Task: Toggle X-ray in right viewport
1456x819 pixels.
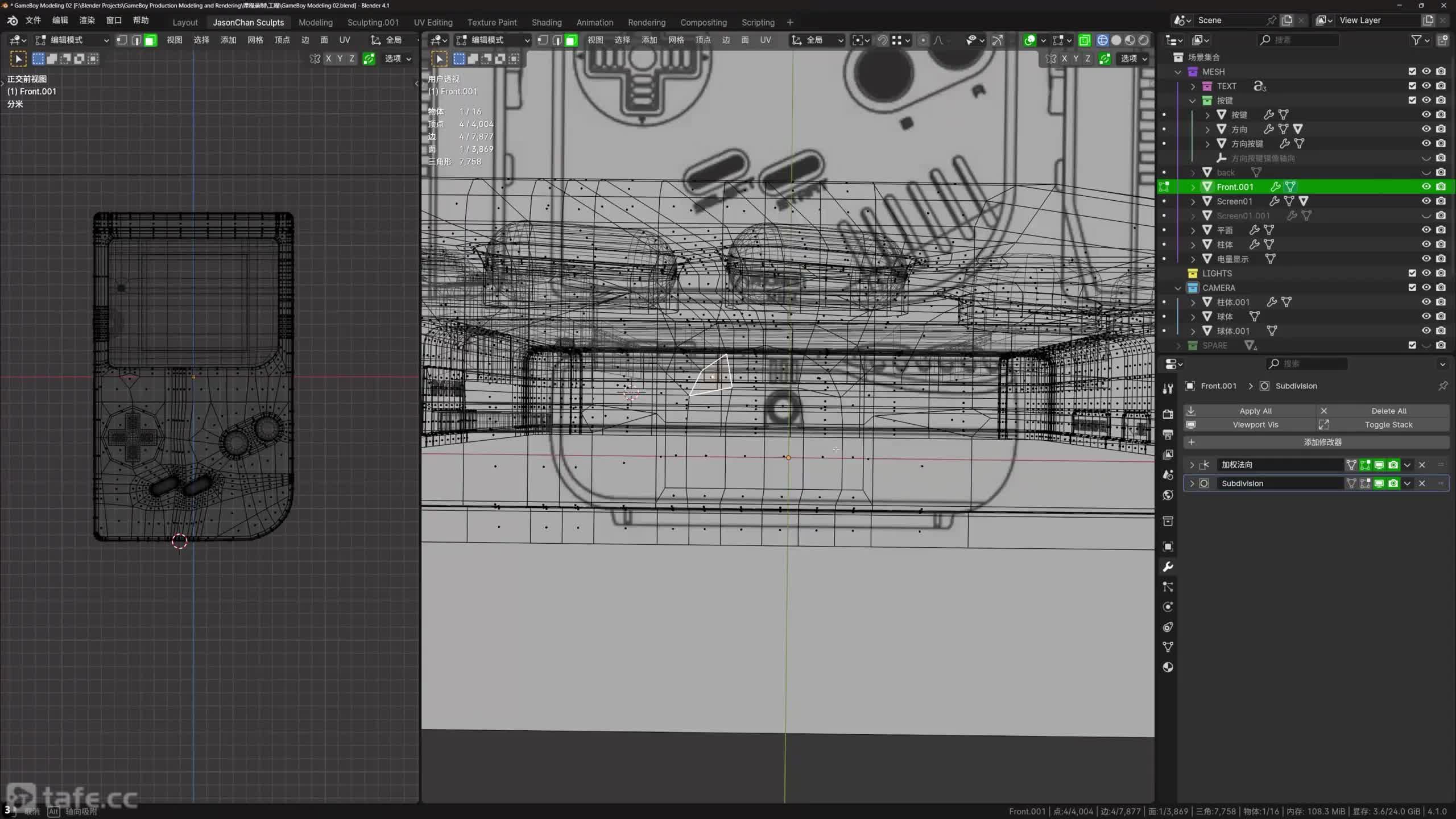Action: coord(1085,40)
